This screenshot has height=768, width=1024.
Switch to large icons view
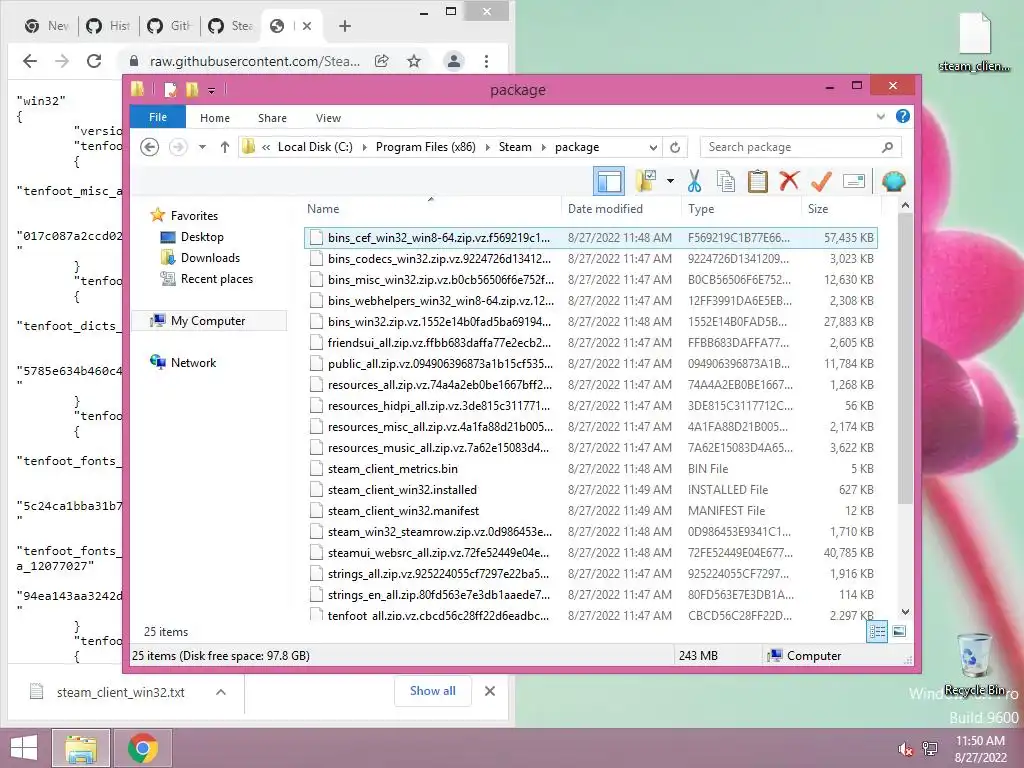coord(899,631)
